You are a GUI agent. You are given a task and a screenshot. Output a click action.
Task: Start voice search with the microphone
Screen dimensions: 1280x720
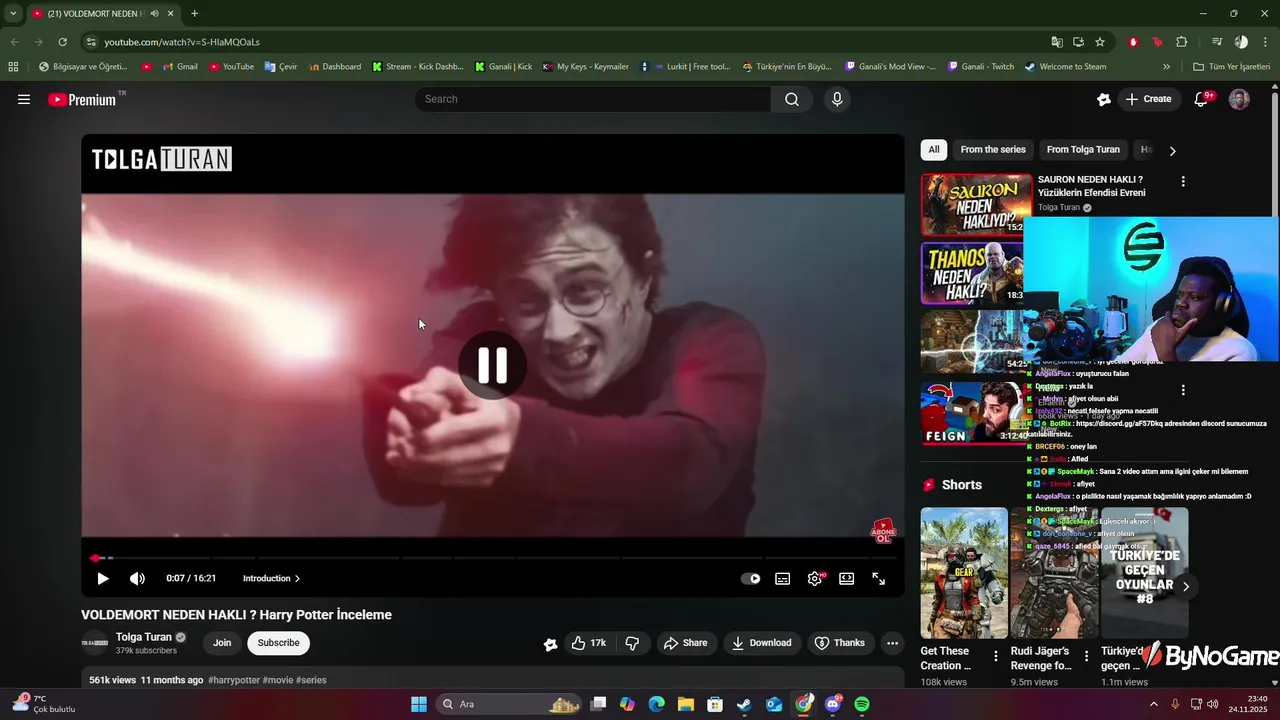pos(837,99)
